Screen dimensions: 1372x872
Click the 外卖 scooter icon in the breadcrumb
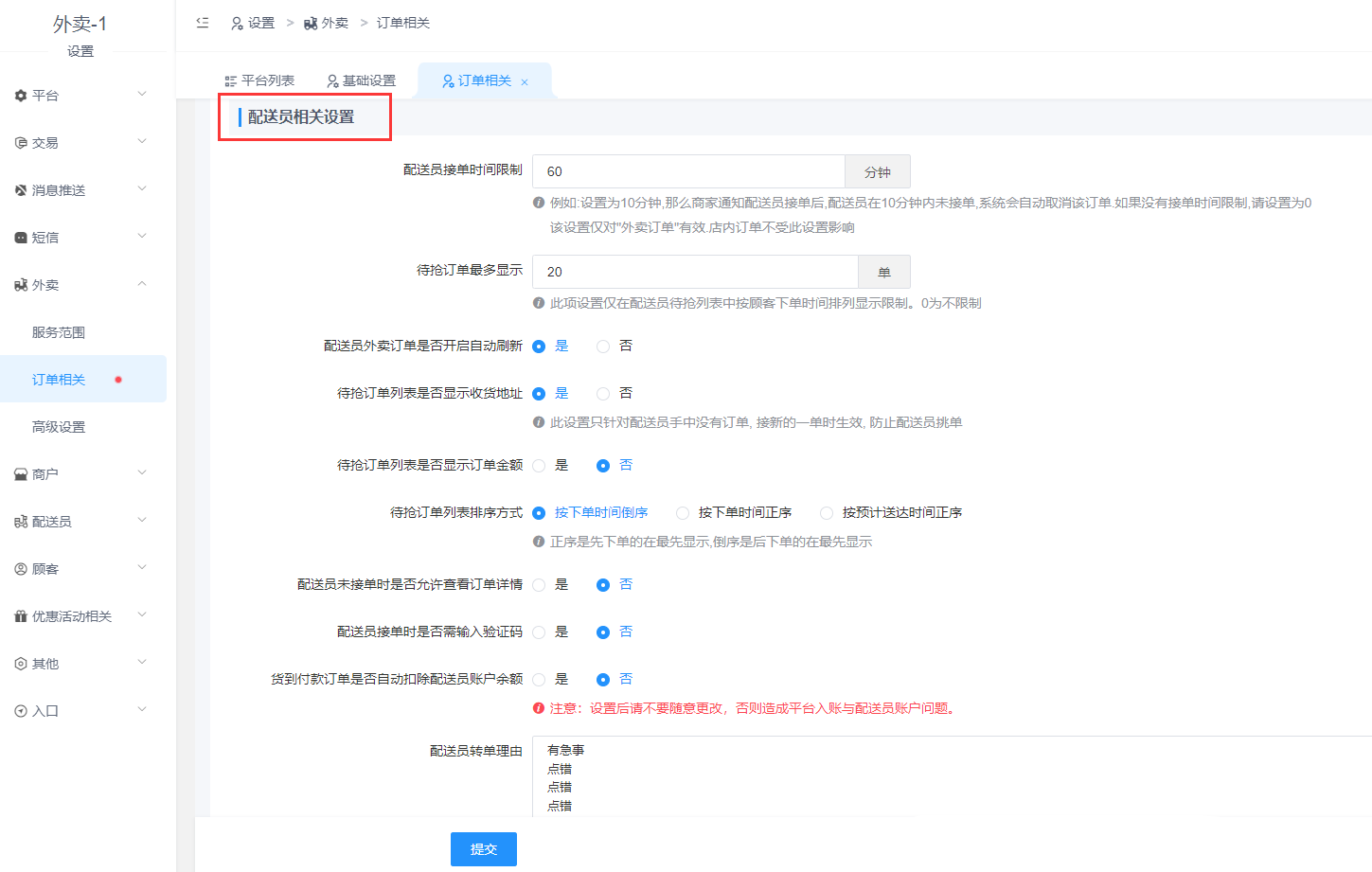pos(311,24)
